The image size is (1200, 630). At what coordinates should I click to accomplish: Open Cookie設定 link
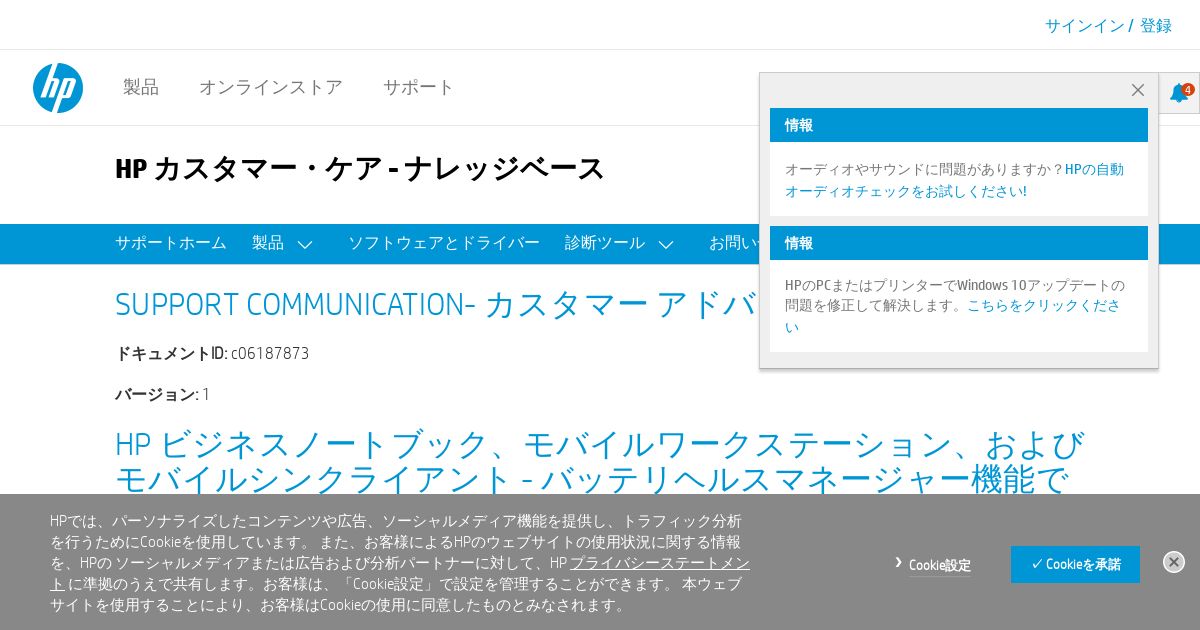[x=940, y=565]
